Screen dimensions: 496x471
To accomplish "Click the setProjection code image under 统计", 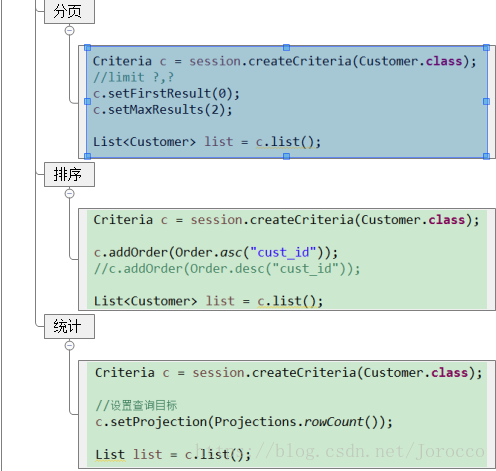I will click(287, 414).
